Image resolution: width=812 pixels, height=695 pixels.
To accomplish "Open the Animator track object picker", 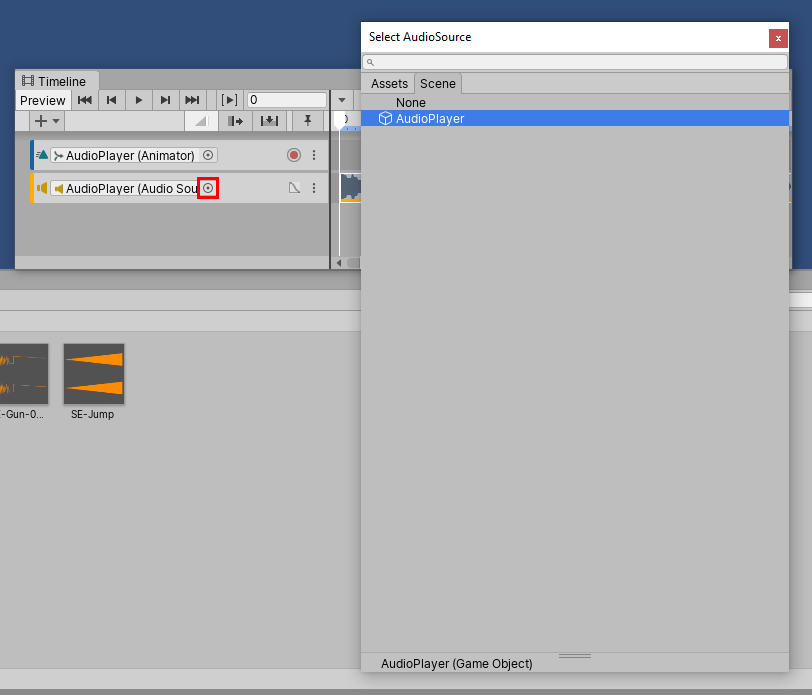I will (208, 155).
